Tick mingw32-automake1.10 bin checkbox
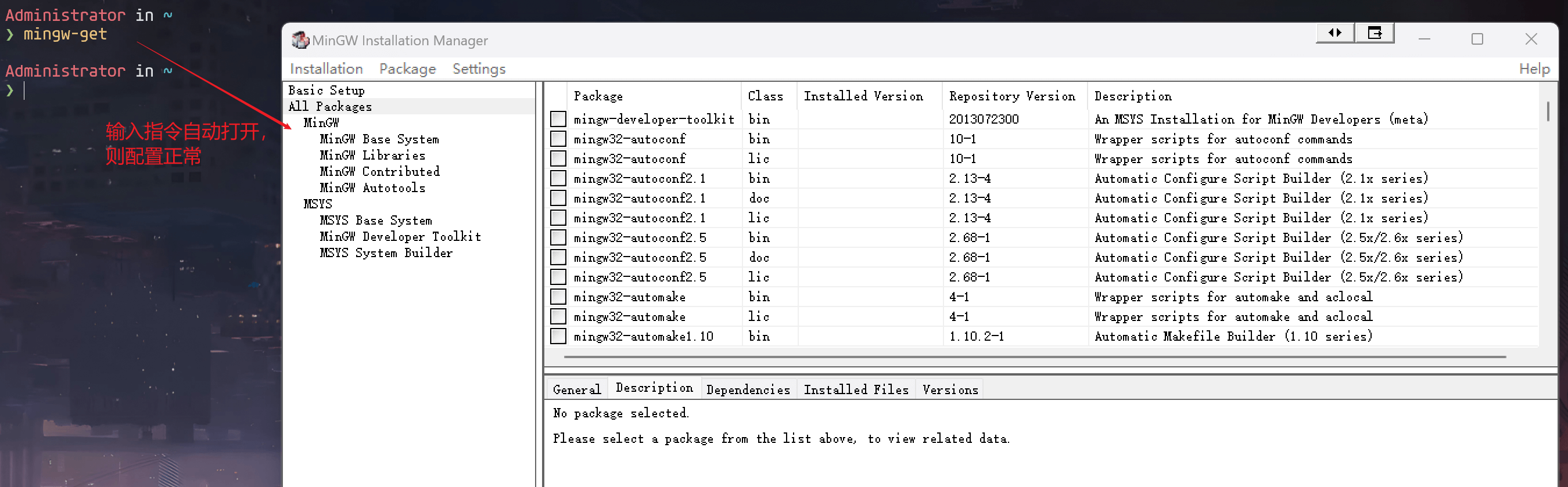The image size is (1568, 487). (x=558, y=336)
